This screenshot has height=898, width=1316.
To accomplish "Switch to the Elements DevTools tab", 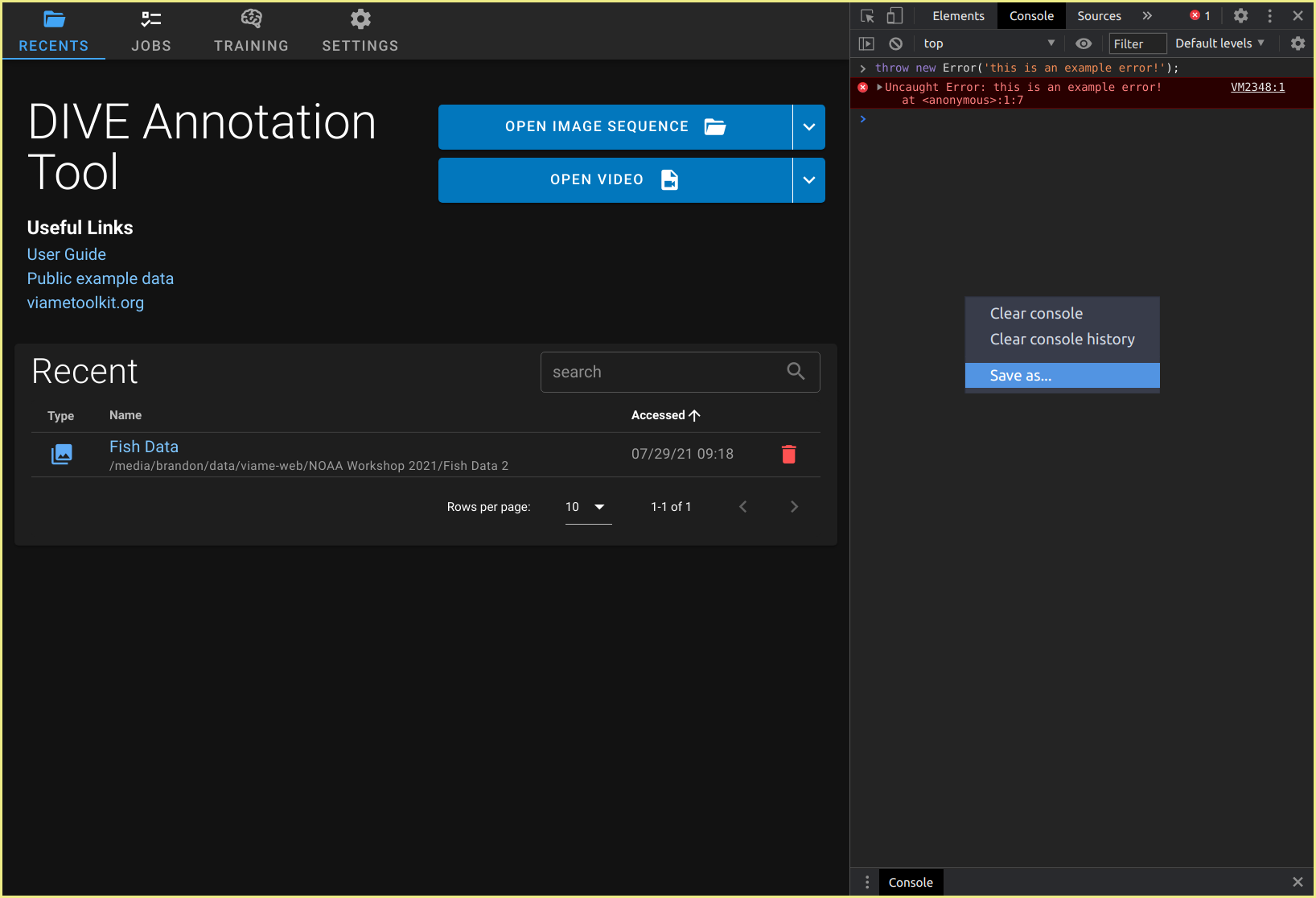I will point(958,16).
